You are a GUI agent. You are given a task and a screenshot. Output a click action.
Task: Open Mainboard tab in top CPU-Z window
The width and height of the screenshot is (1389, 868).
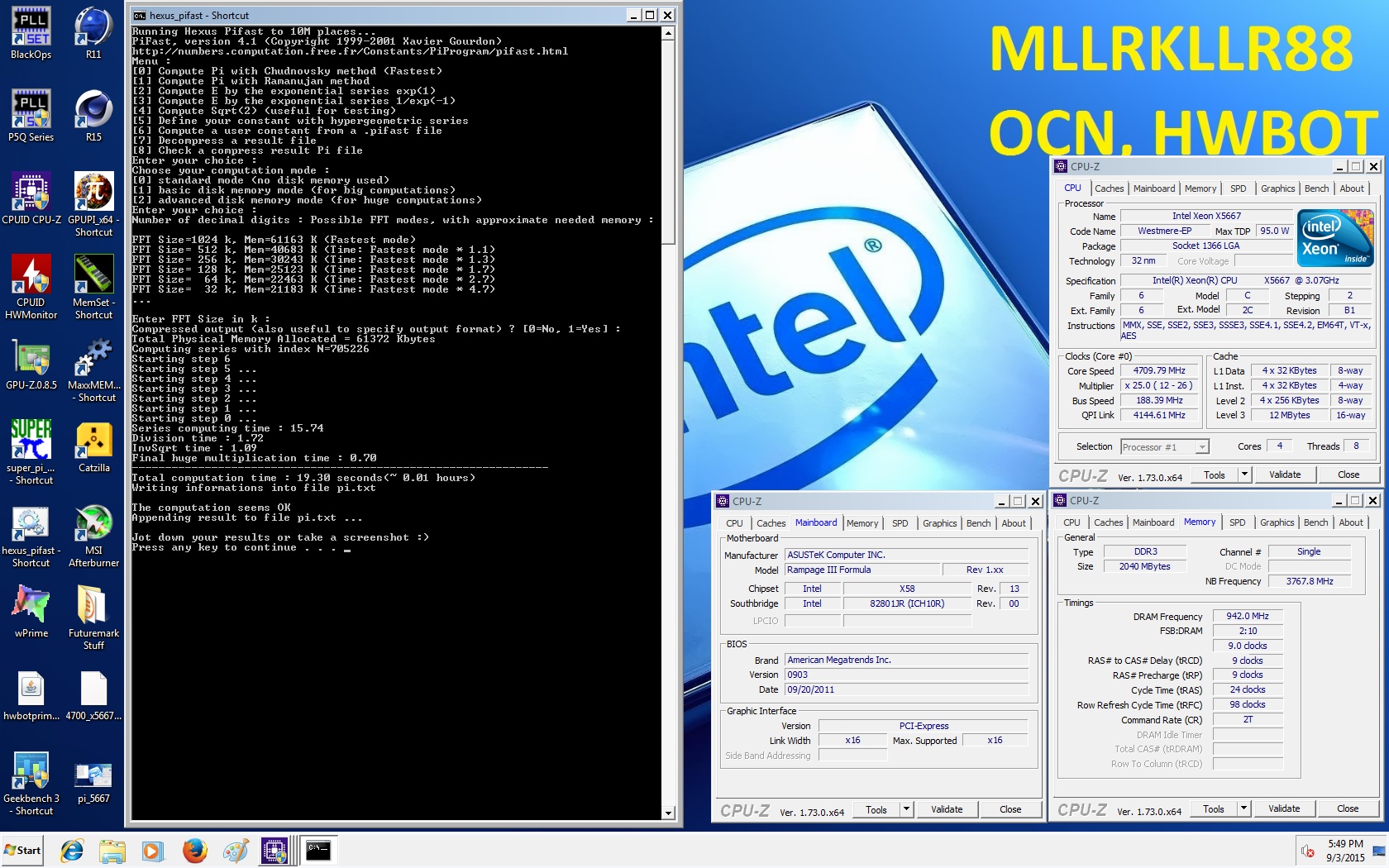(x=1153, y=188)
